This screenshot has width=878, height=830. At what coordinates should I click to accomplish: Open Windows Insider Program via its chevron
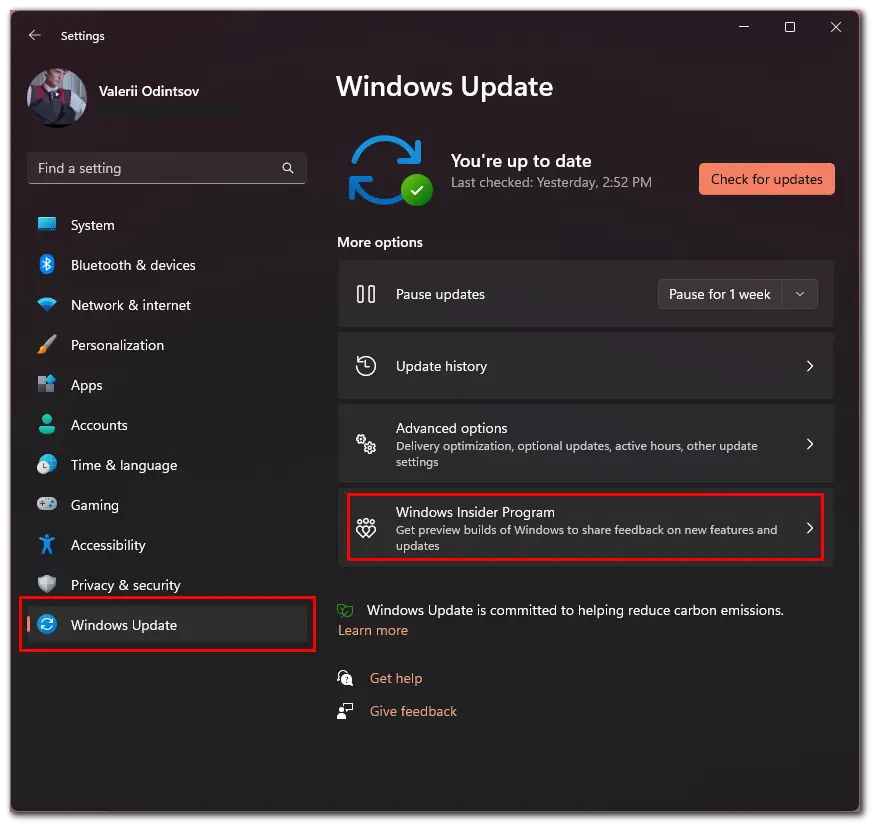(810, 528)
